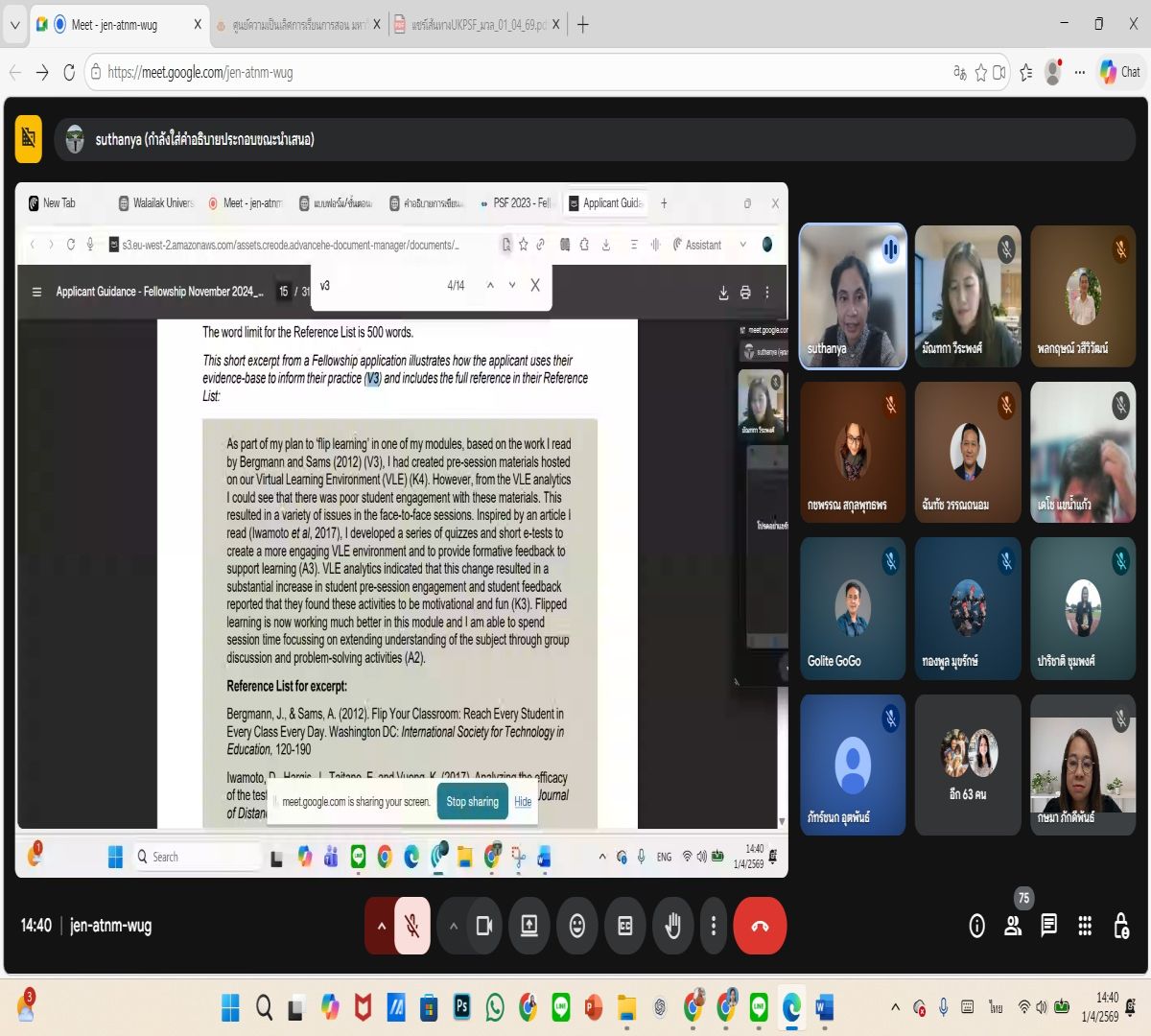Unmute the microphone in the Meet control bar
The image size is (1151, 1036).
point(412,926)
